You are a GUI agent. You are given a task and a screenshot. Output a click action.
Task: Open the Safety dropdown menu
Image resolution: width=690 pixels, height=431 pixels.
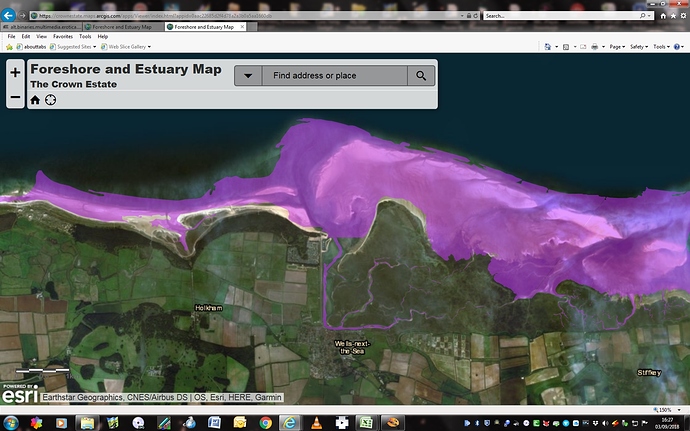(639, 47)
